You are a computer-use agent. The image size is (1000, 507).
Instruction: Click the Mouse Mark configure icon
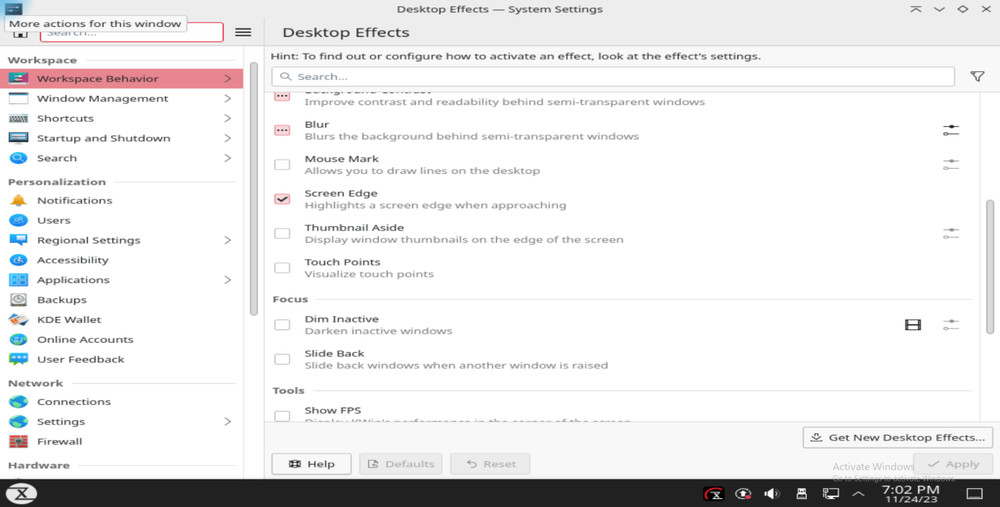point(950,164)
